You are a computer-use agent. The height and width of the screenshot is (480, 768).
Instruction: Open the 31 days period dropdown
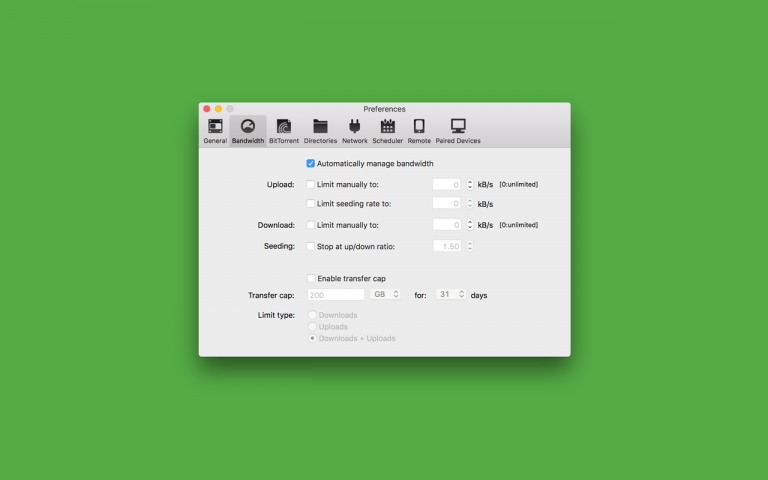[x=450, y=295]
